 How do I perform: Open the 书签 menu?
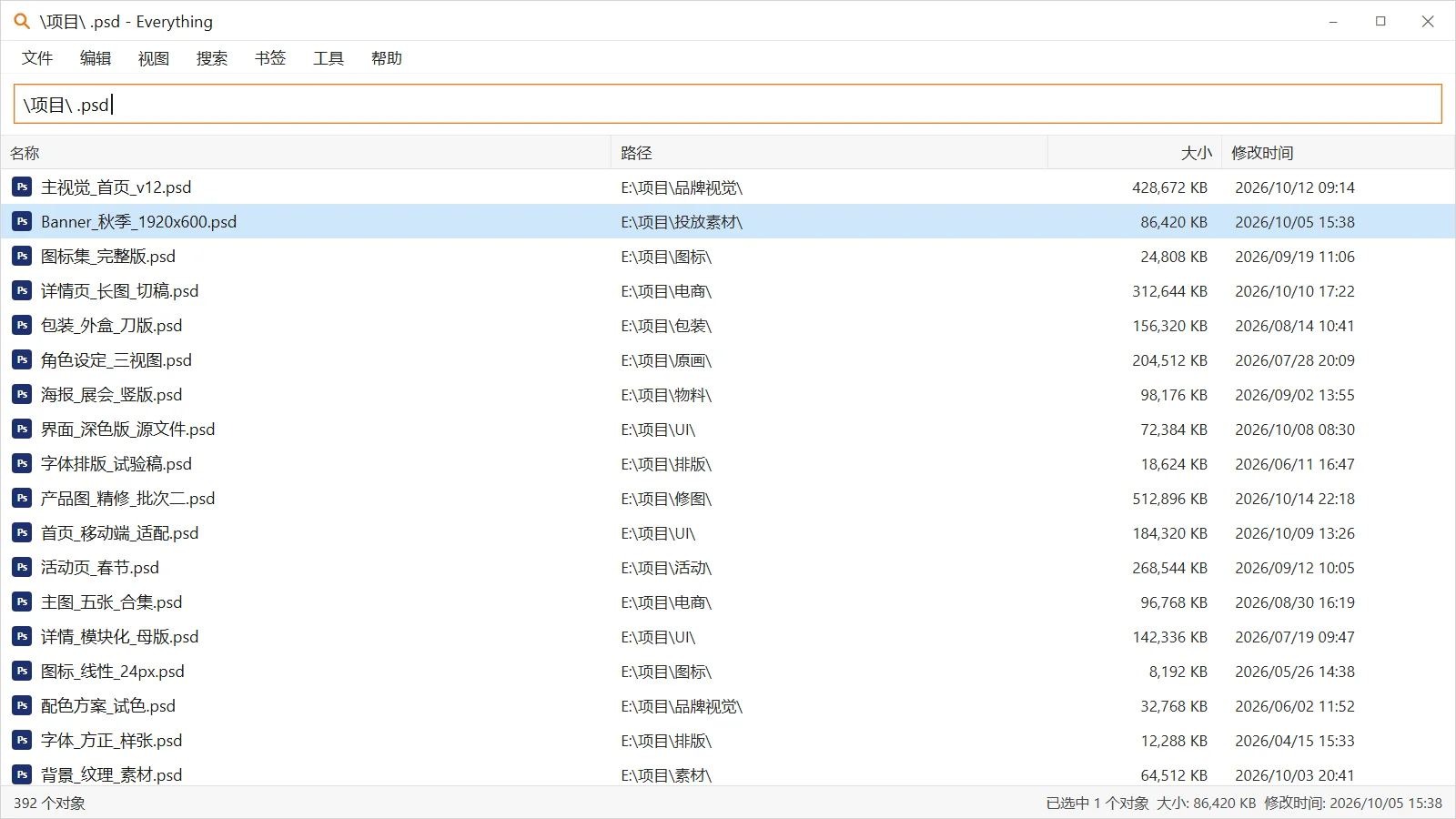[270, 58]
